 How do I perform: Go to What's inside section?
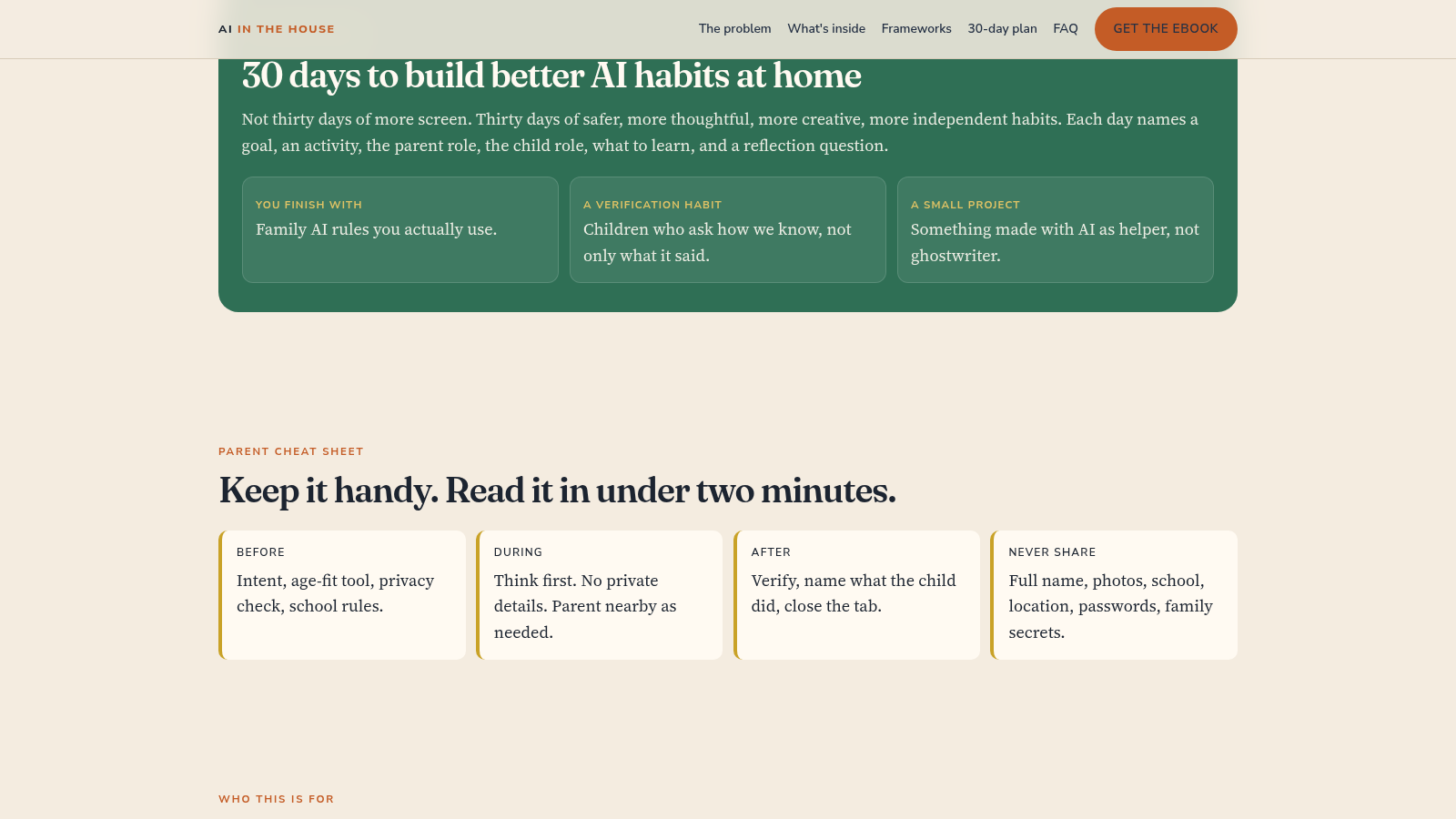826,29
